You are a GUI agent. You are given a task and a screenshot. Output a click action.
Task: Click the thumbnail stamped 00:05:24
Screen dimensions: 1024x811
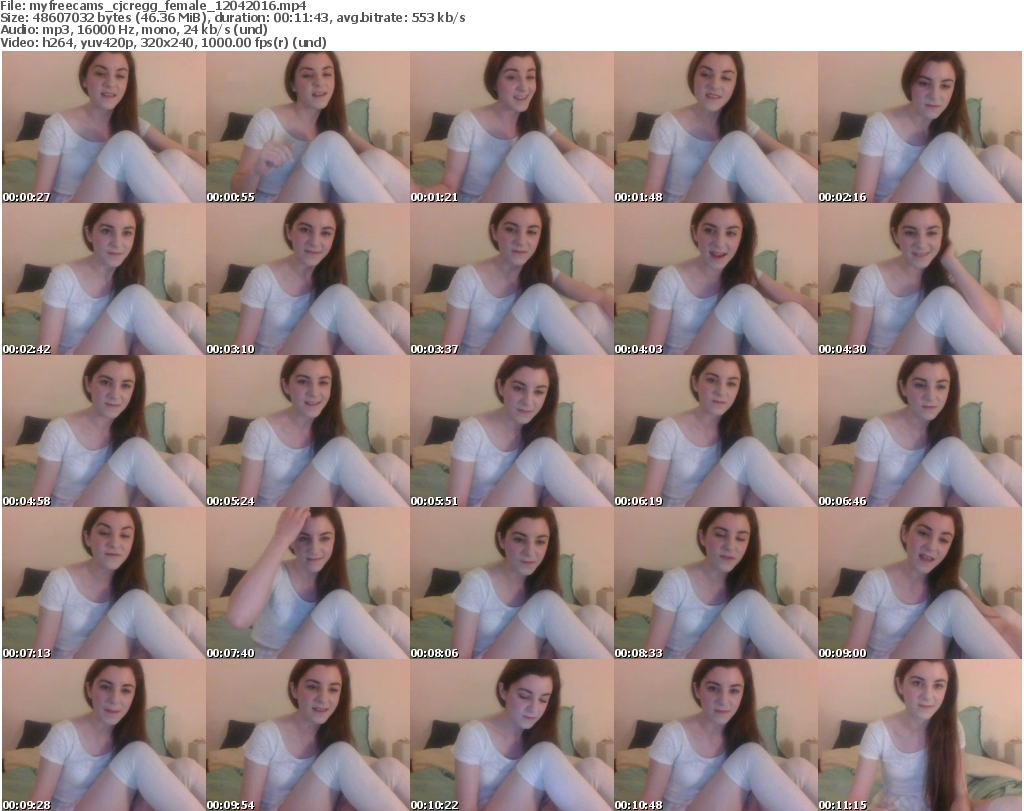(308, 431)
